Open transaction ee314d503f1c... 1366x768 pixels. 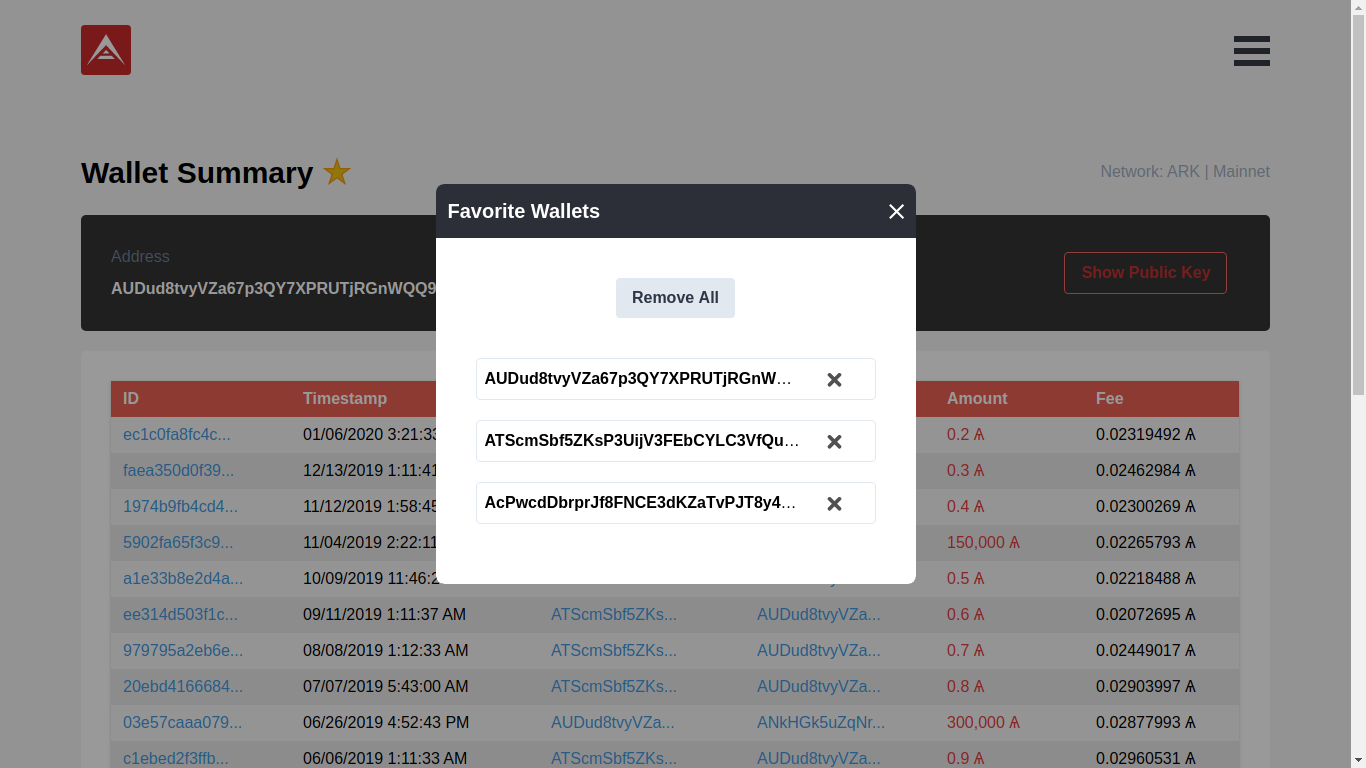pos(181,615)
